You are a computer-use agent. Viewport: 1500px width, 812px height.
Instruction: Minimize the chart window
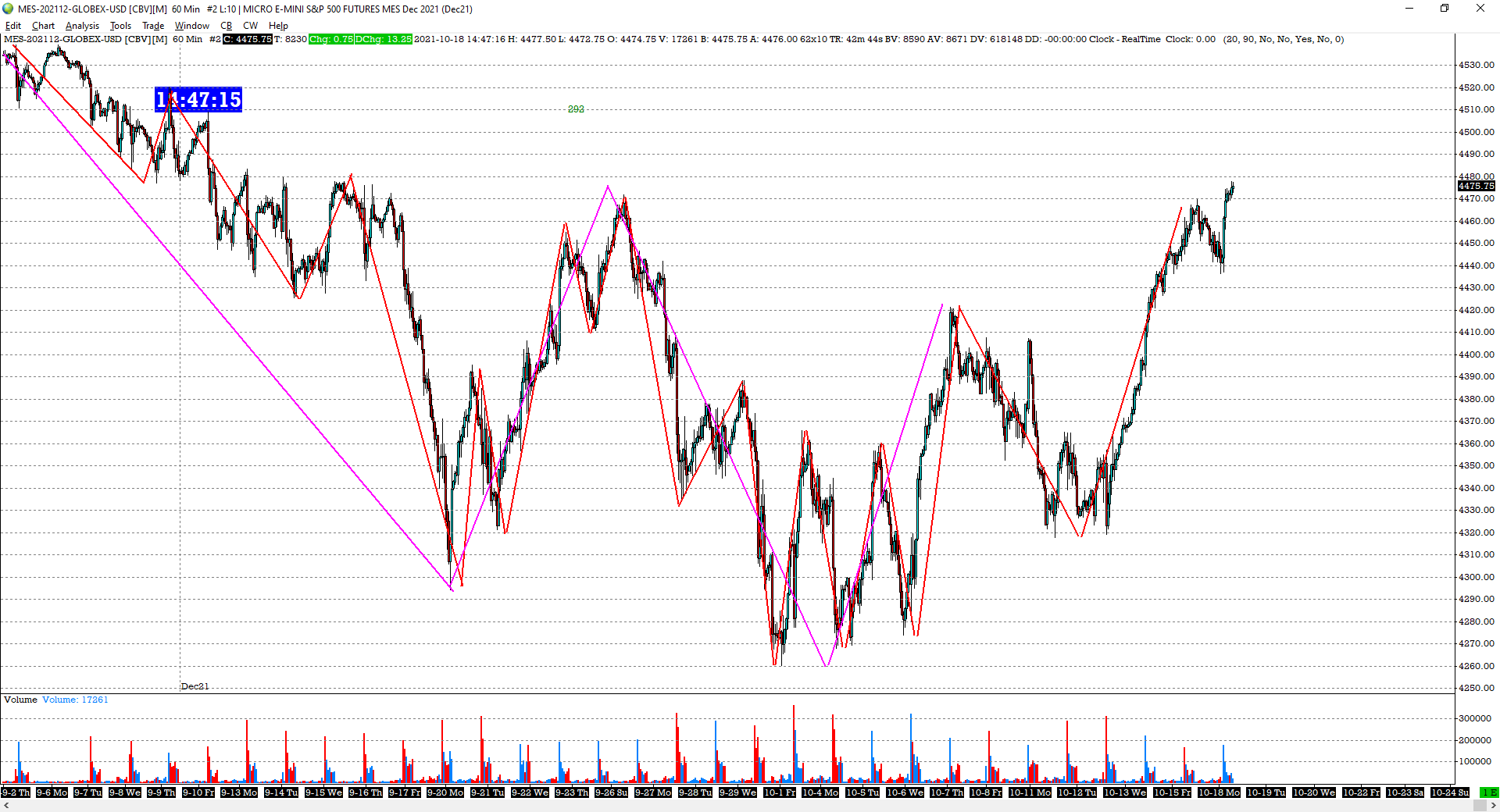1409,9
